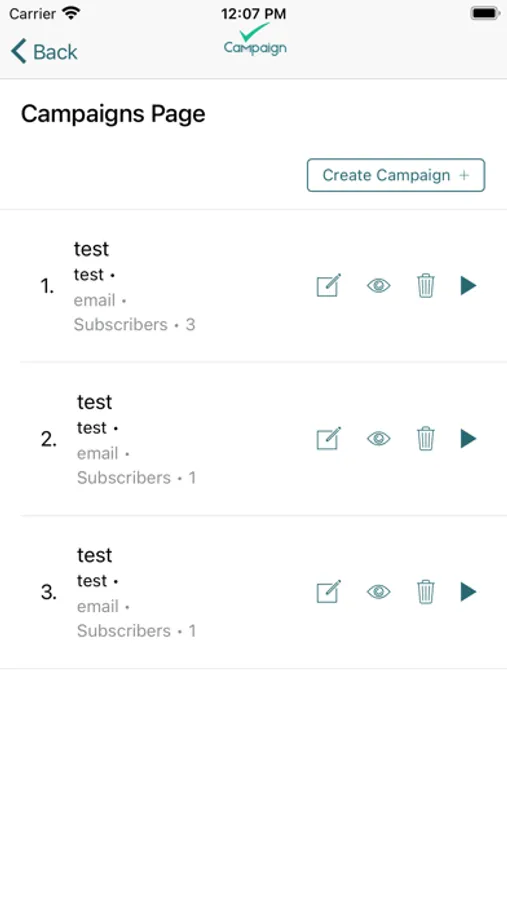Delete the first campaign with trash icon

coord(425,285)
